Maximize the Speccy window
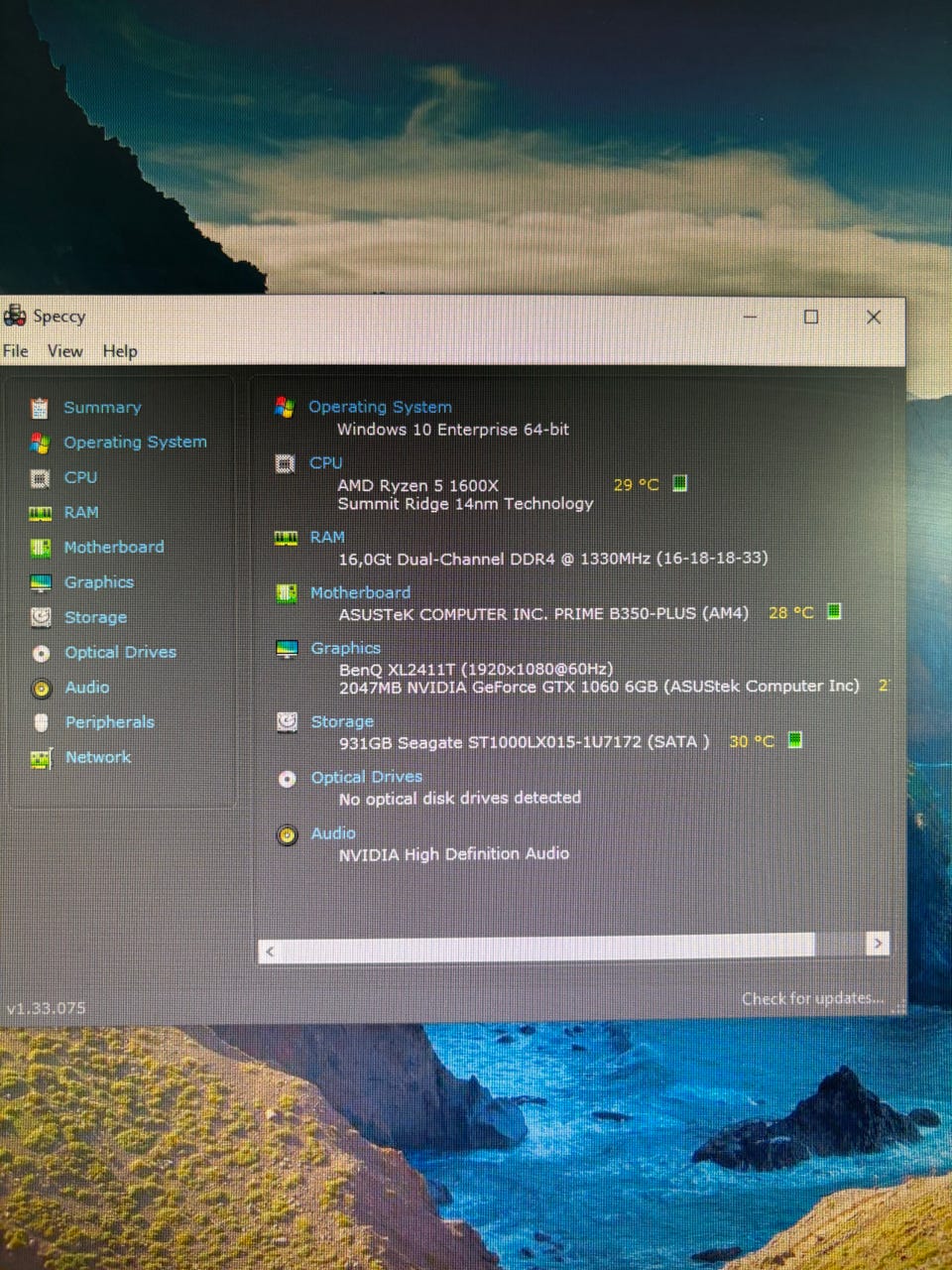 click(x=811, y=317)
